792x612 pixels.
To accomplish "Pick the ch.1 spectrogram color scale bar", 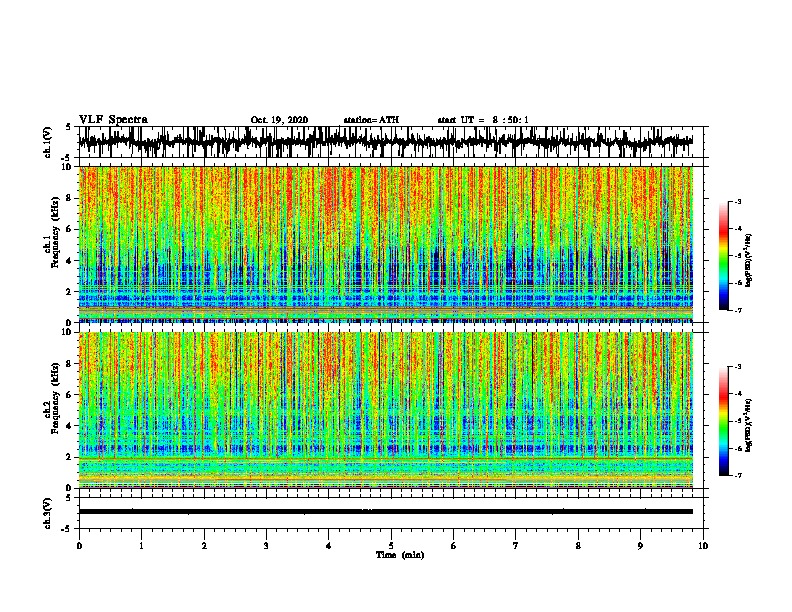I will point(724,256).
